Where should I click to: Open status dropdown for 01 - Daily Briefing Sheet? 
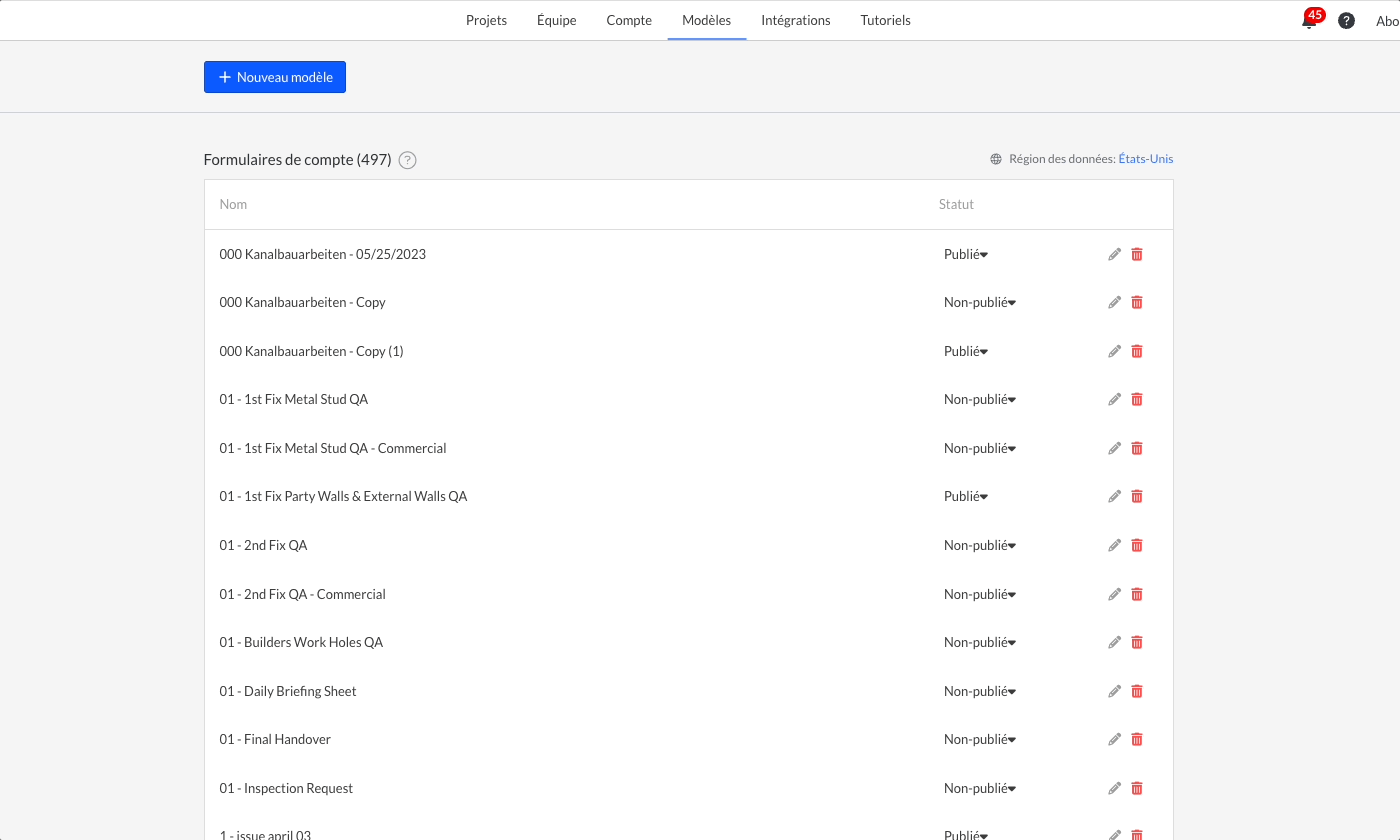[980, 691]
